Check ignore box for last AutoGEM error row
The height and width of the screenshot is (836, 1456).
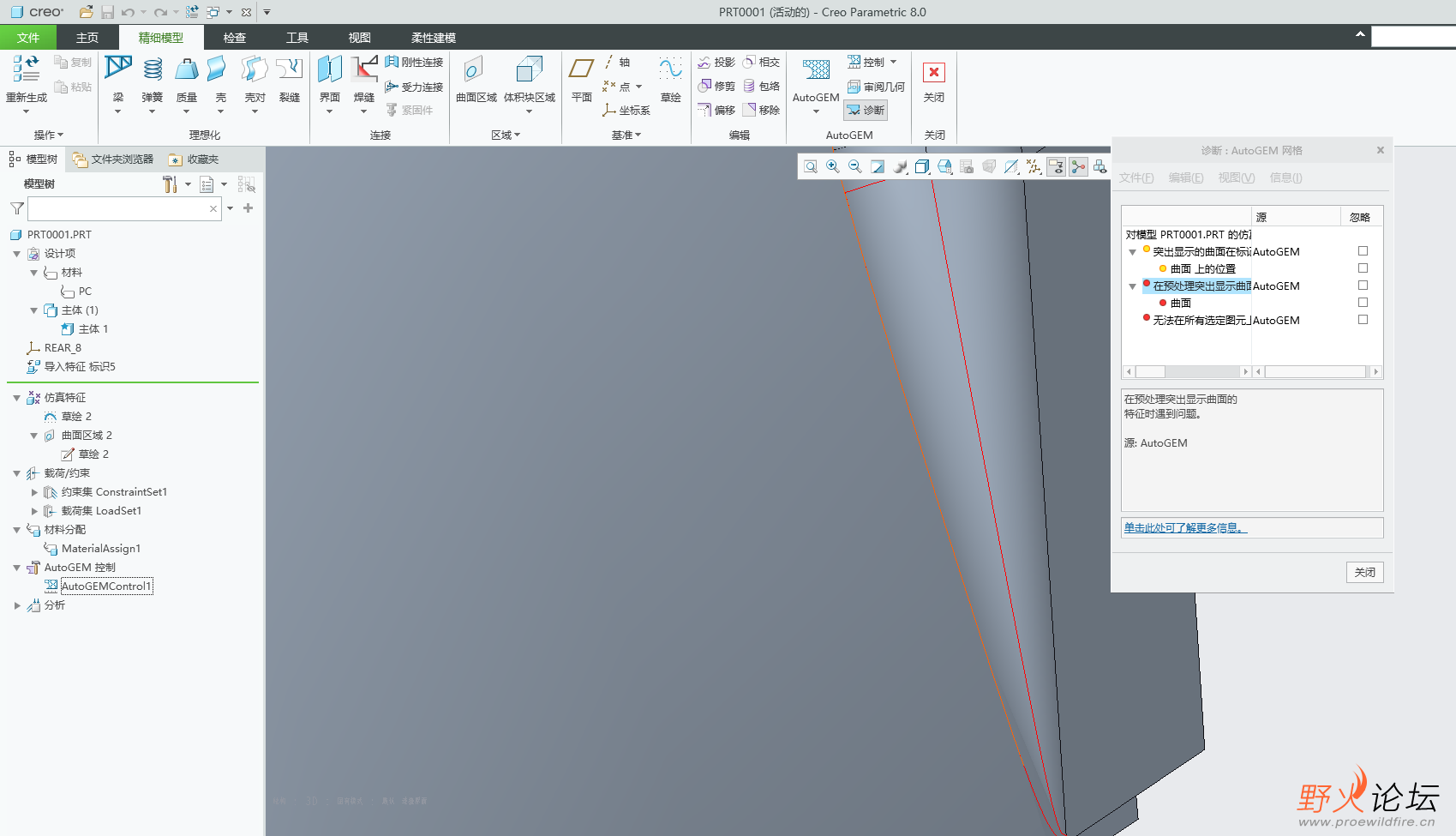(x=1363, y=320)
